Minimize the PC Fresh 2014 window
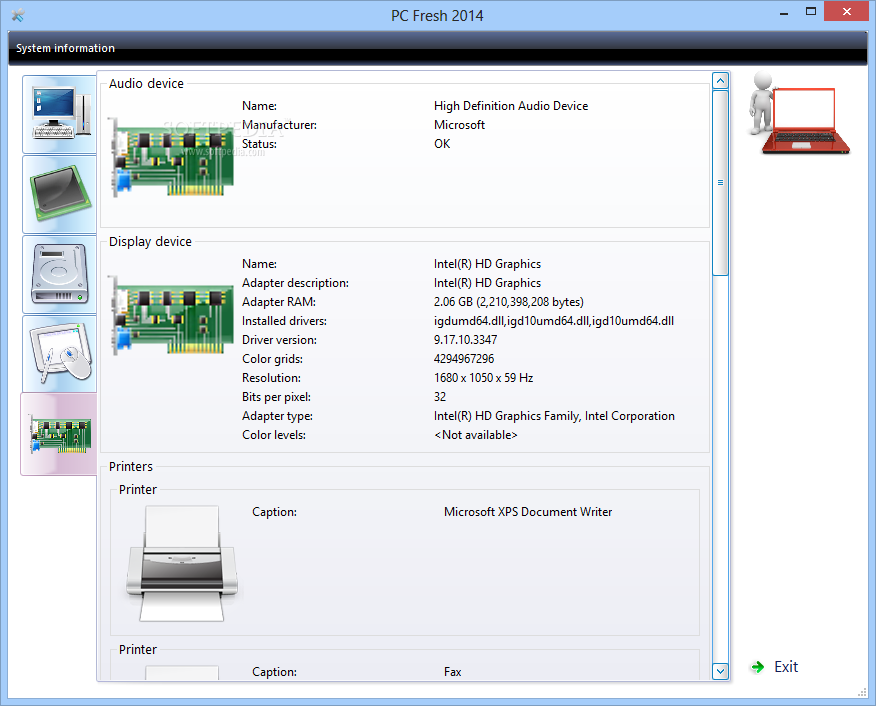 pos(784,12)
